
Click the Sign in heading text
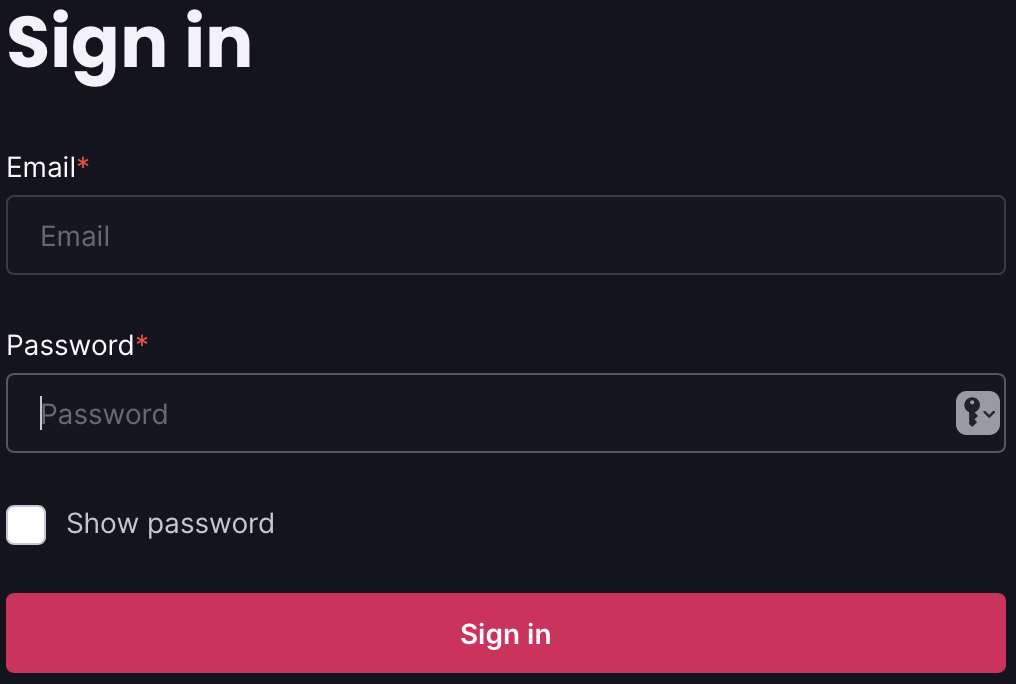click(x=129, y=42)
